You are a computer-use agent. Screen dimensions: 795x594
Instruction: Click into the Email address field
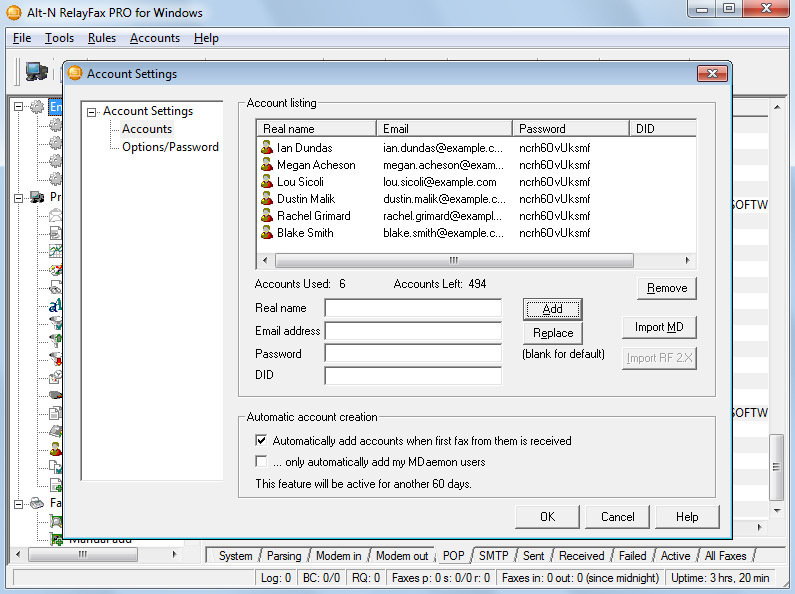(413, 331)
